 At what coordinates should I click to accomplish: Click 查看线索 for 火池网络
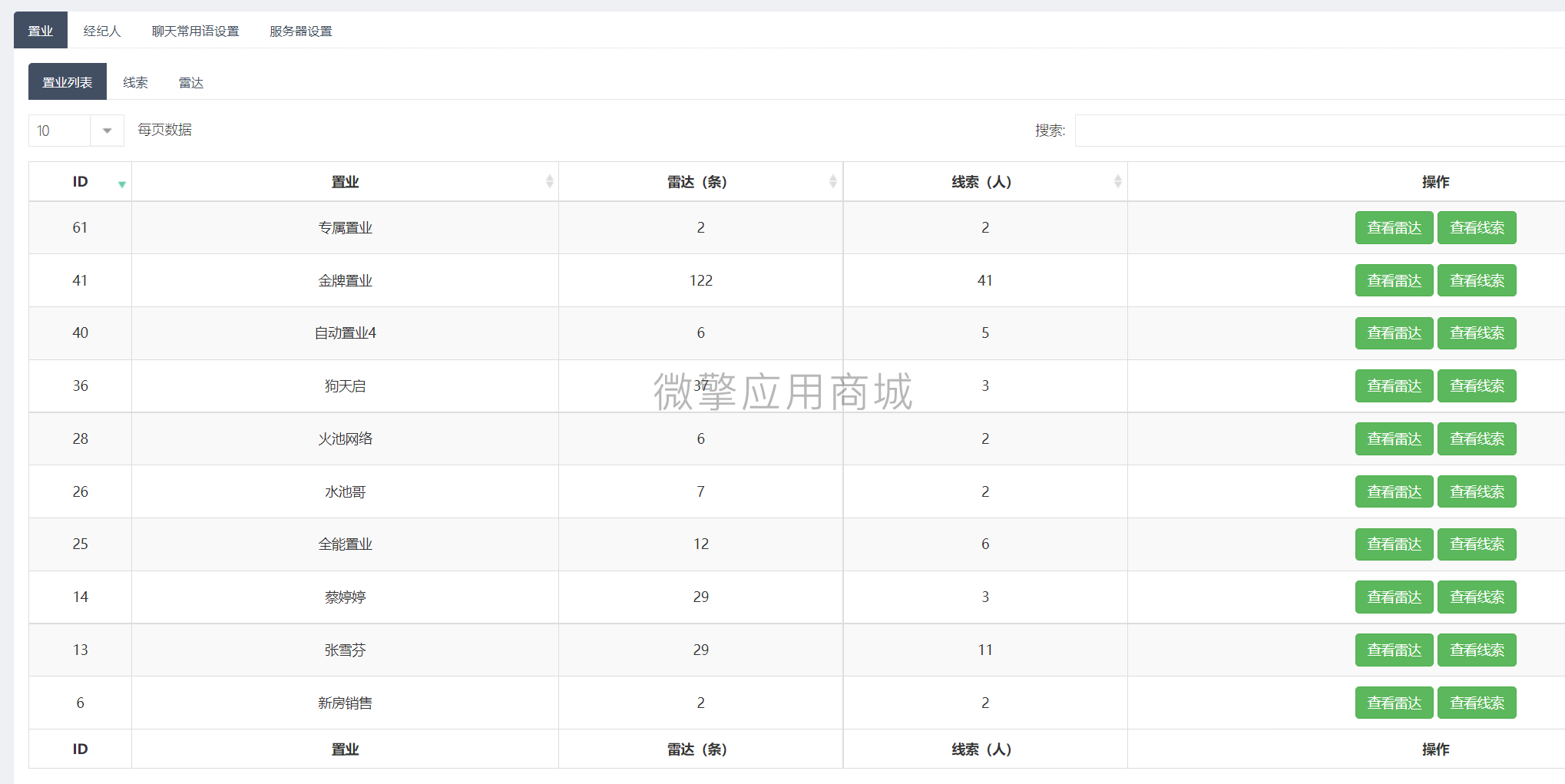click(x=1477, y=439)
